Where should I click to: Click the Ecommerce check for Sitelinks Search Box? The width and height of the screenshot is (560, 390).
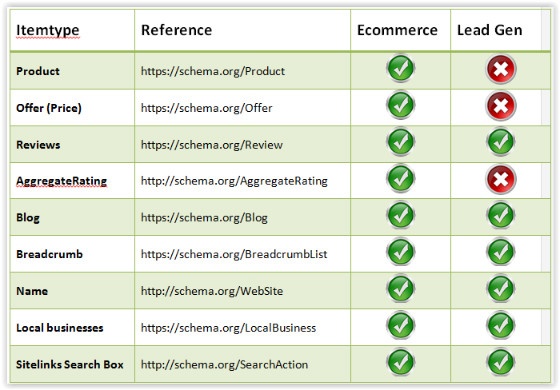(400, 362)
